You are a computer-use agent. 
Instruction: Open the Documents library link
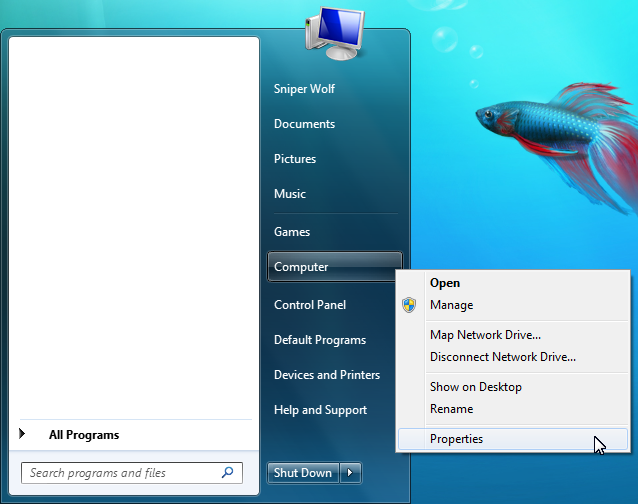(x=304, y=124)
